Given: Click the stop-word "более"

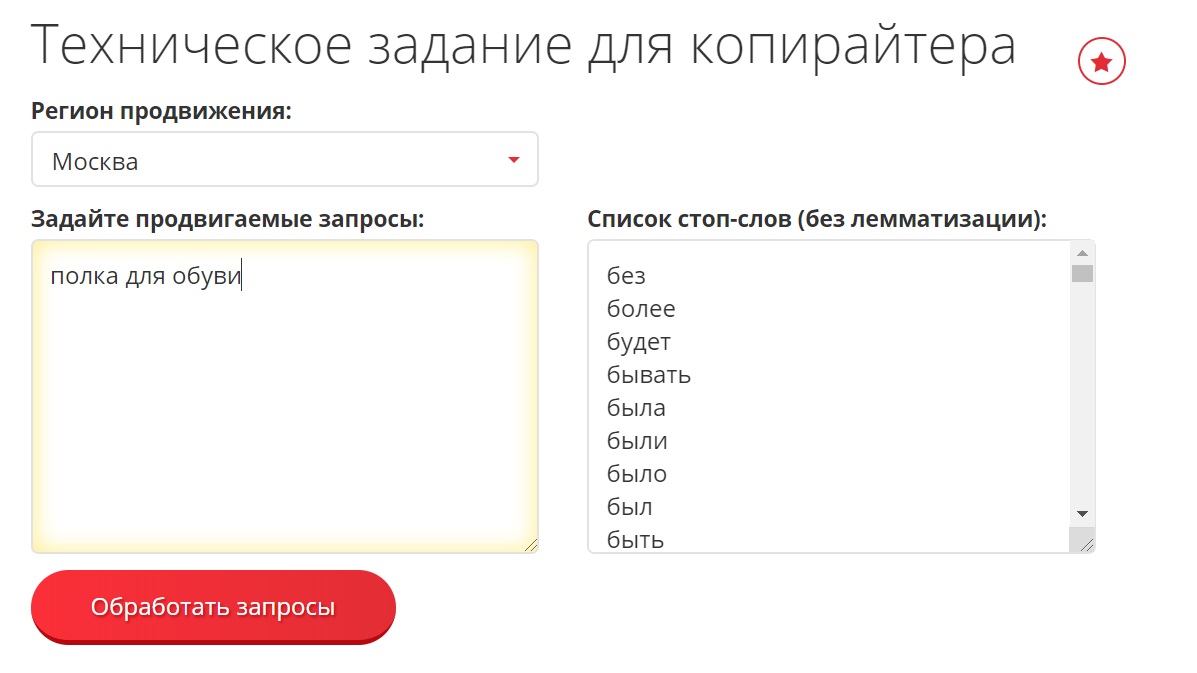Looking at the screenshot, I should 641,309.
